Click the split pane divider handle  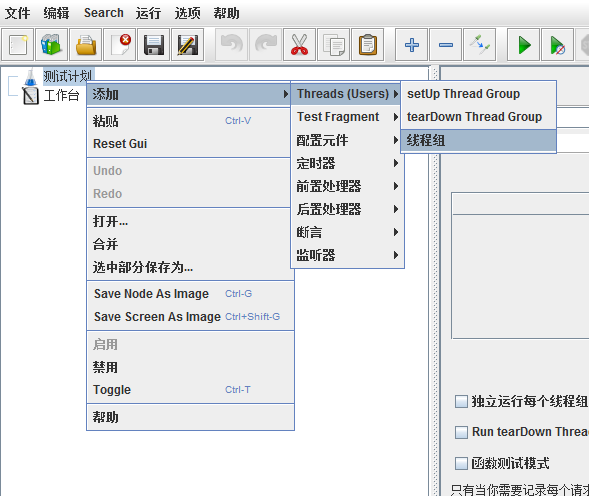pyautogui.click(x=434, y=282)
